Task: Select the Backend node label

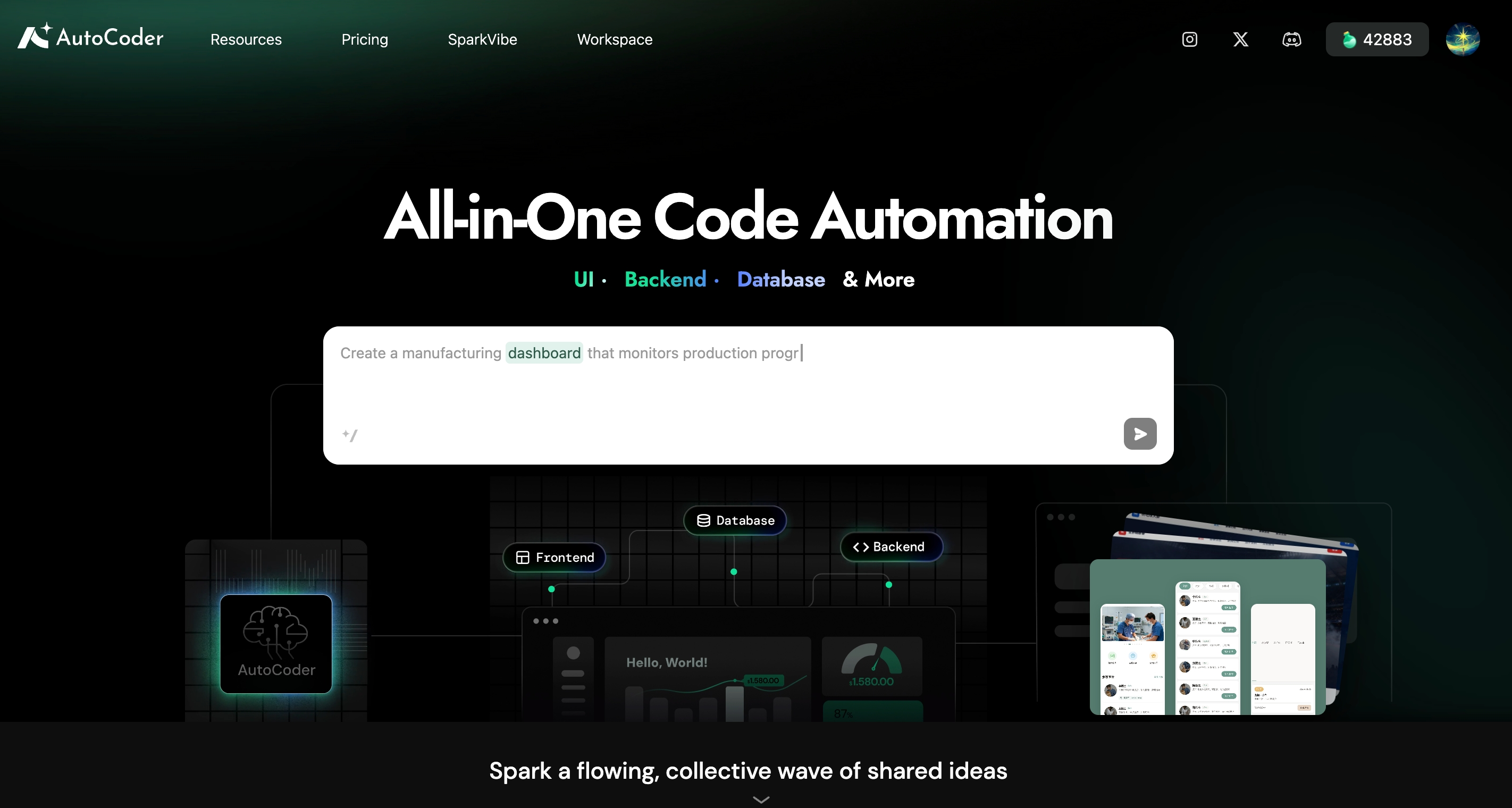Action: (x=891, y=547)
